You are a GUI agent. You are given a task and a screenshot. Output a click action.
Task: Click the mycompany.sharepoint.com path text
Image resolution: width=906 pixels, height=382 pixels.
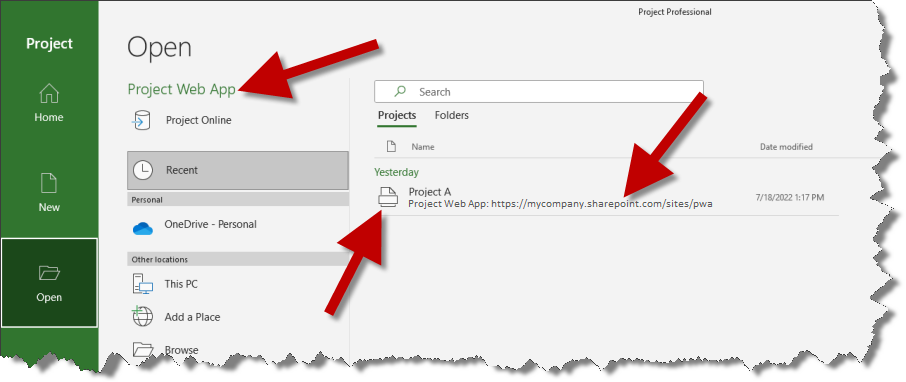(601, 203)
